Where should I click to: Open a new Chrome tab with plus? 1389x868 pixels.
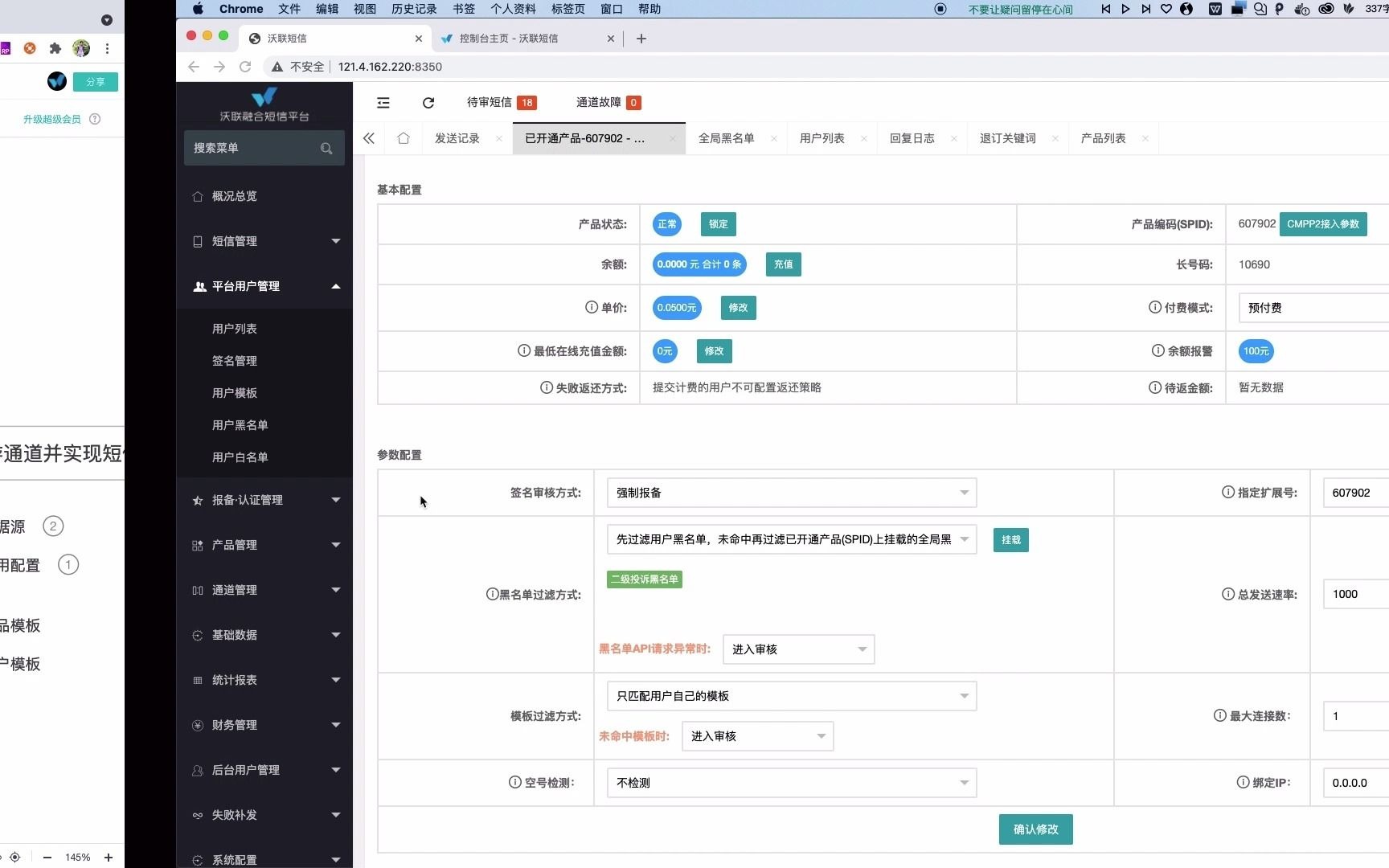[x=641, y=39]
